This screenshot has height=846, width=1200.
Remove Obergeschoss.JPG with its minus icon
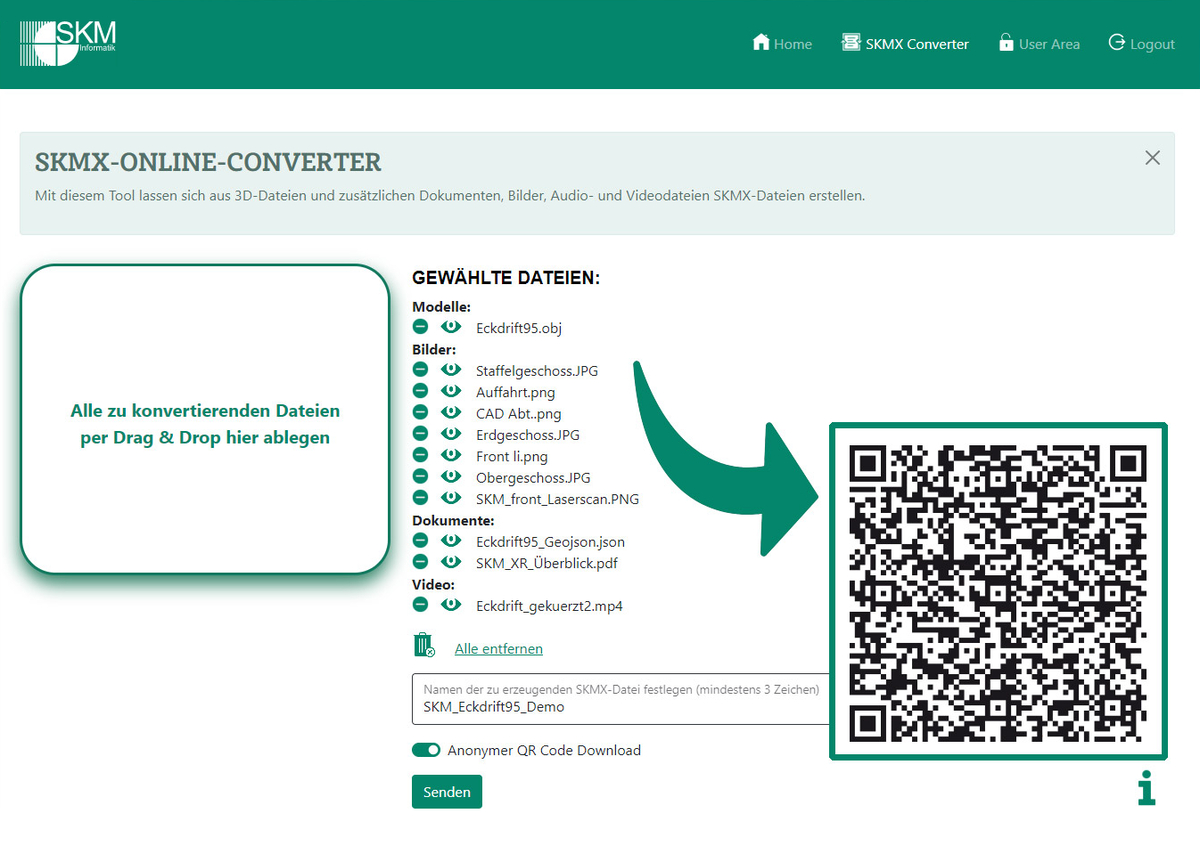point(421,477)
